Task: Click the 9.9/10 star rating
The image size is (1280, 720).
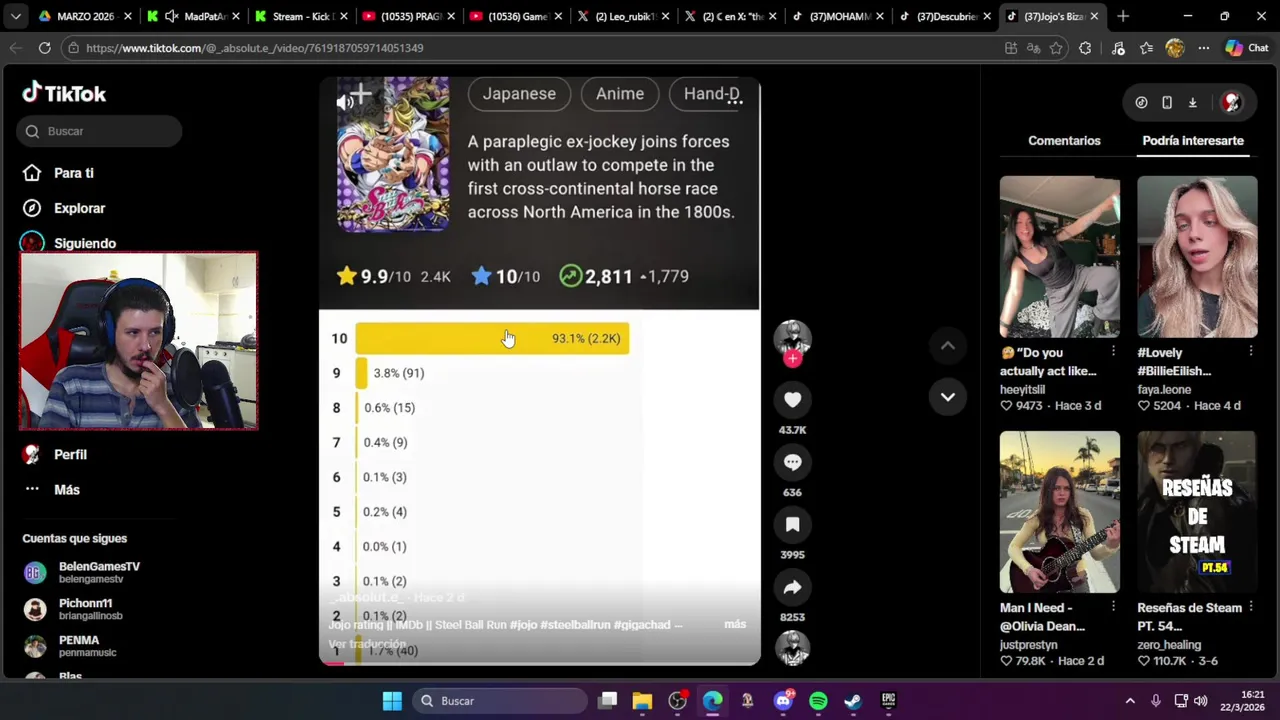Action: pos(373,276)
